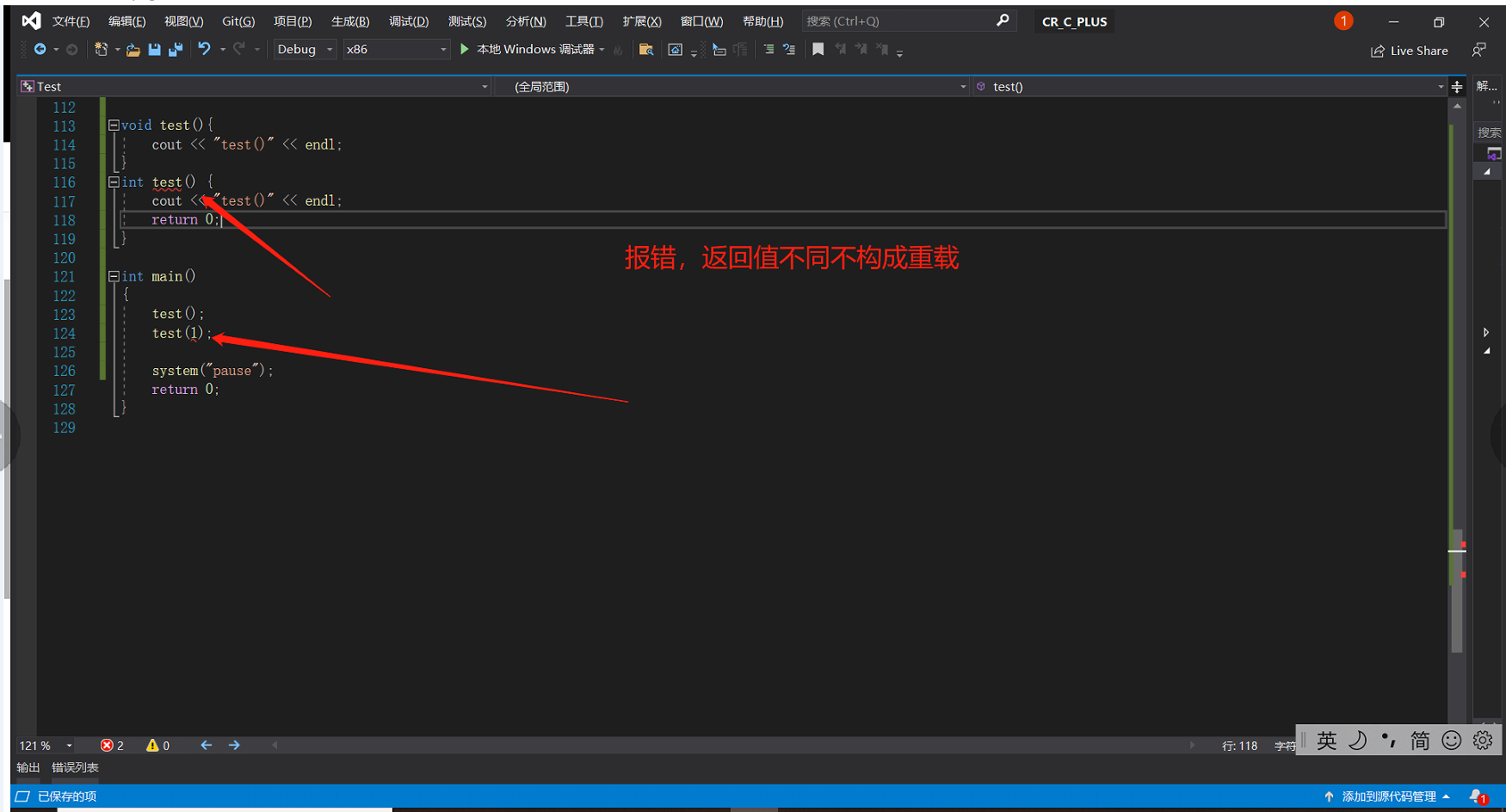Switch to the 错误列表 error list tab
The width and height of the screenshot is (1506, 812).
75,767
